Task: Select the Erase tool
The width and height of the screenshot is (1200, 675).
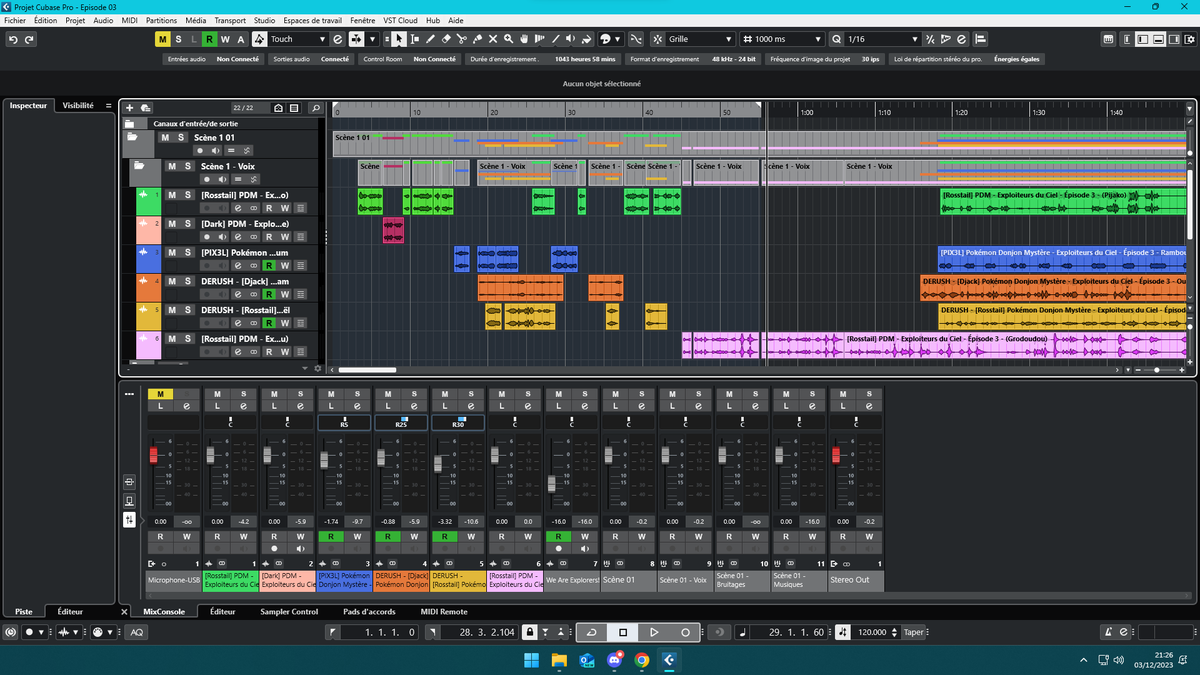Action: [x=445, y=39]
